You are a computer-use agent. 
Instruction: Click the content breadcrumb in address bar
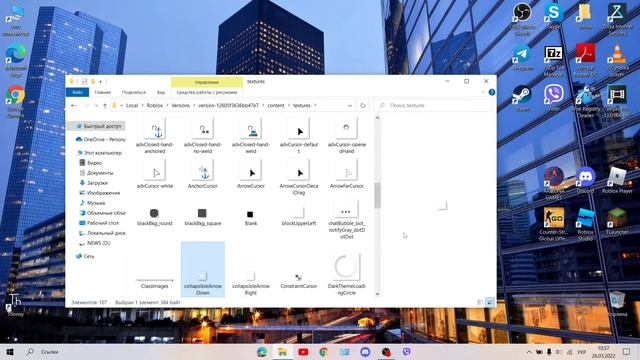click(276, 105)
